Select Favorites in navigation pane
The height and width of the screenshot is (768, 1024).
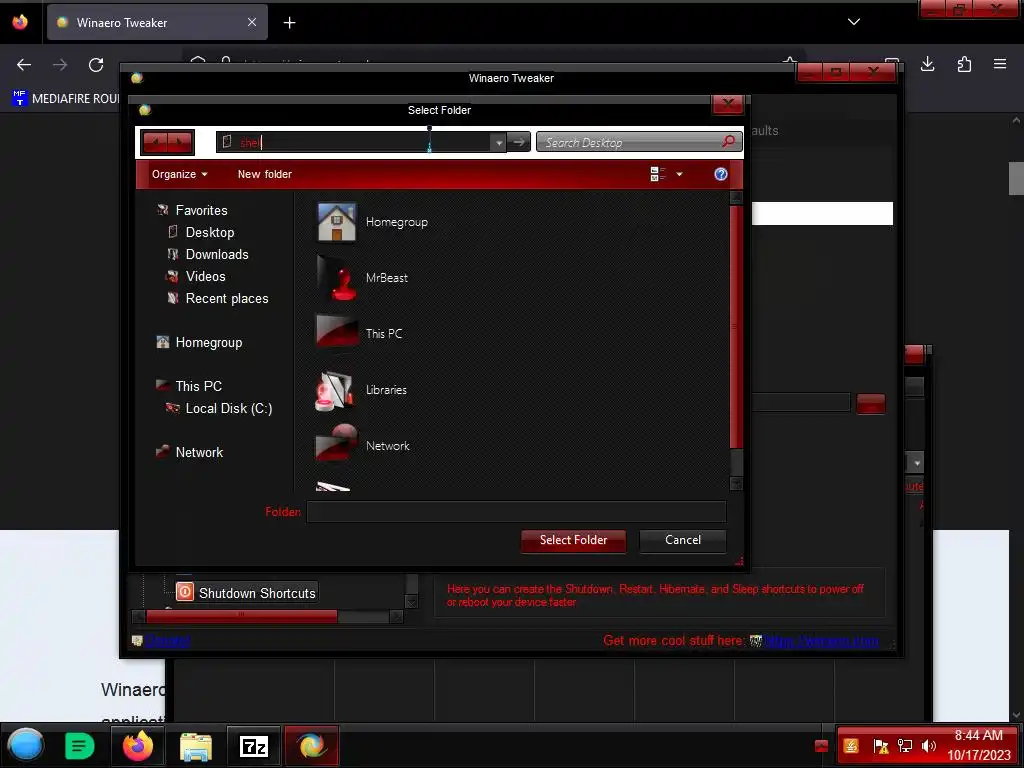(x=201, y=210)
